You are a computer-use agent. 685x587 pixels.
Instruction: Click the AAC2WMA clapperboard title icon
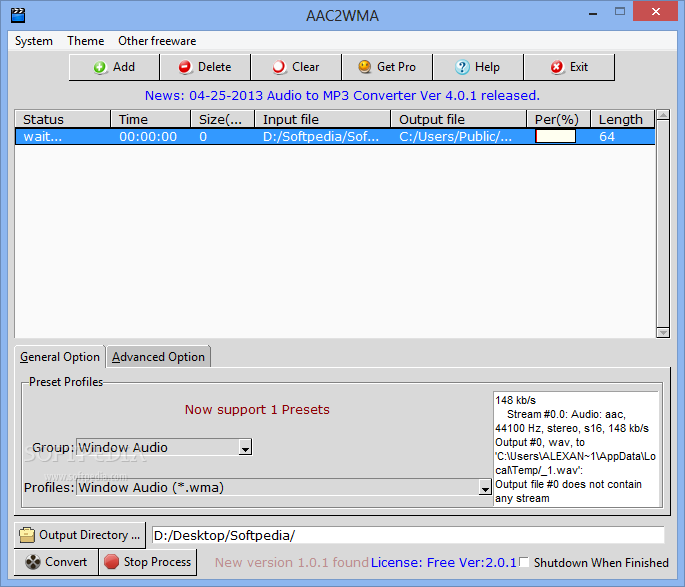tap(18, 15)
